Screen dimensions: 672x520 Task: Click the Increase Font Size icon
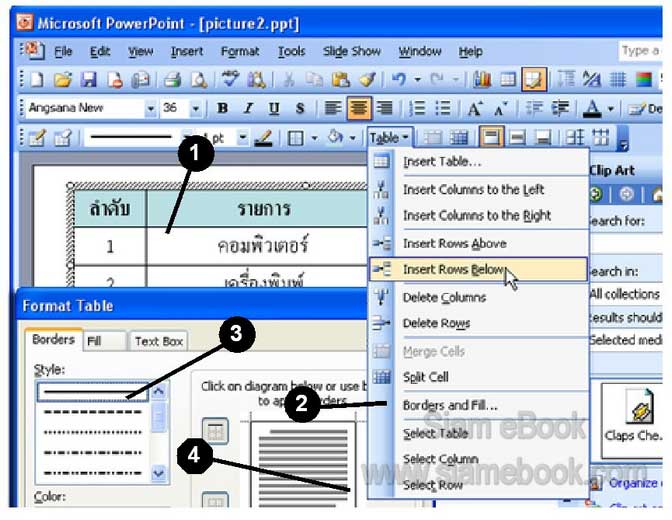point(475,108)
